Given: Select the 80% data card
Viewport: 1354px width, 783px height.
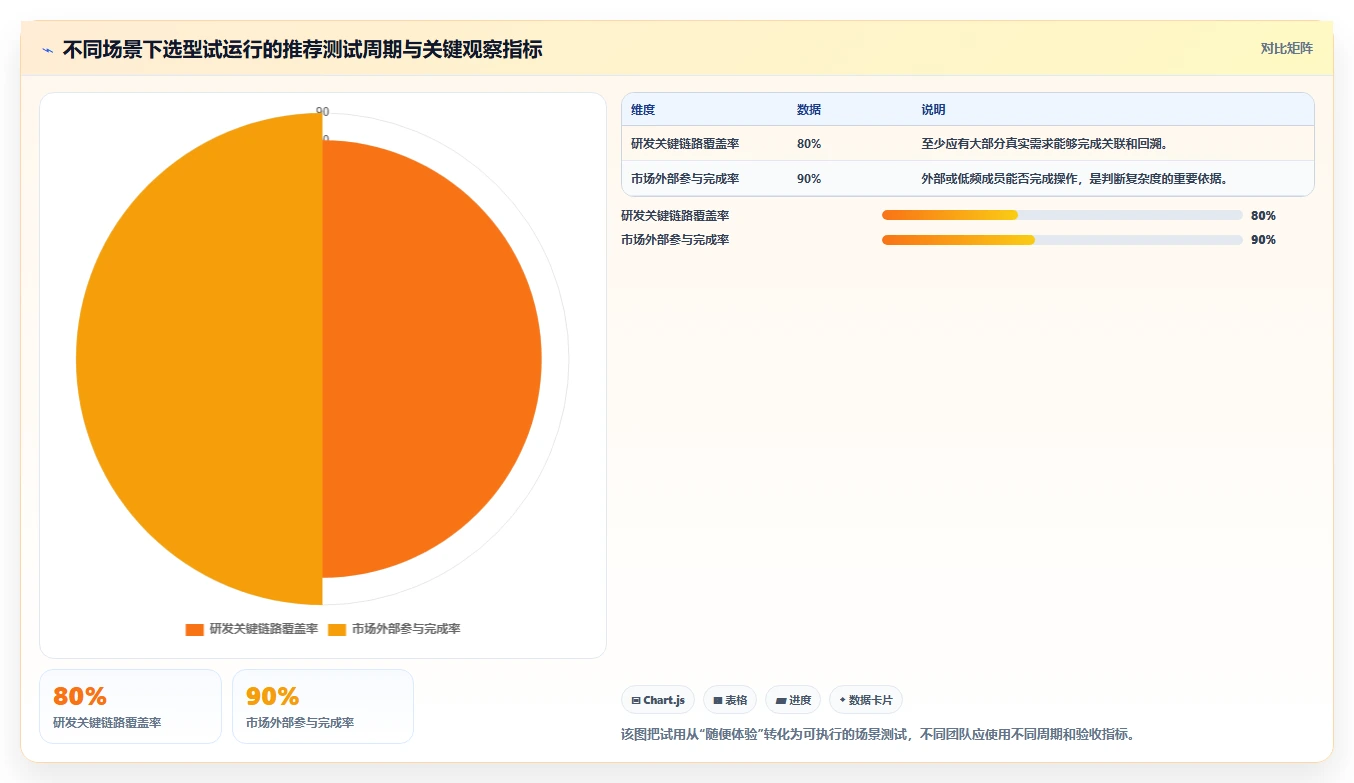Looking at the screenshot, I should point(130,706).
